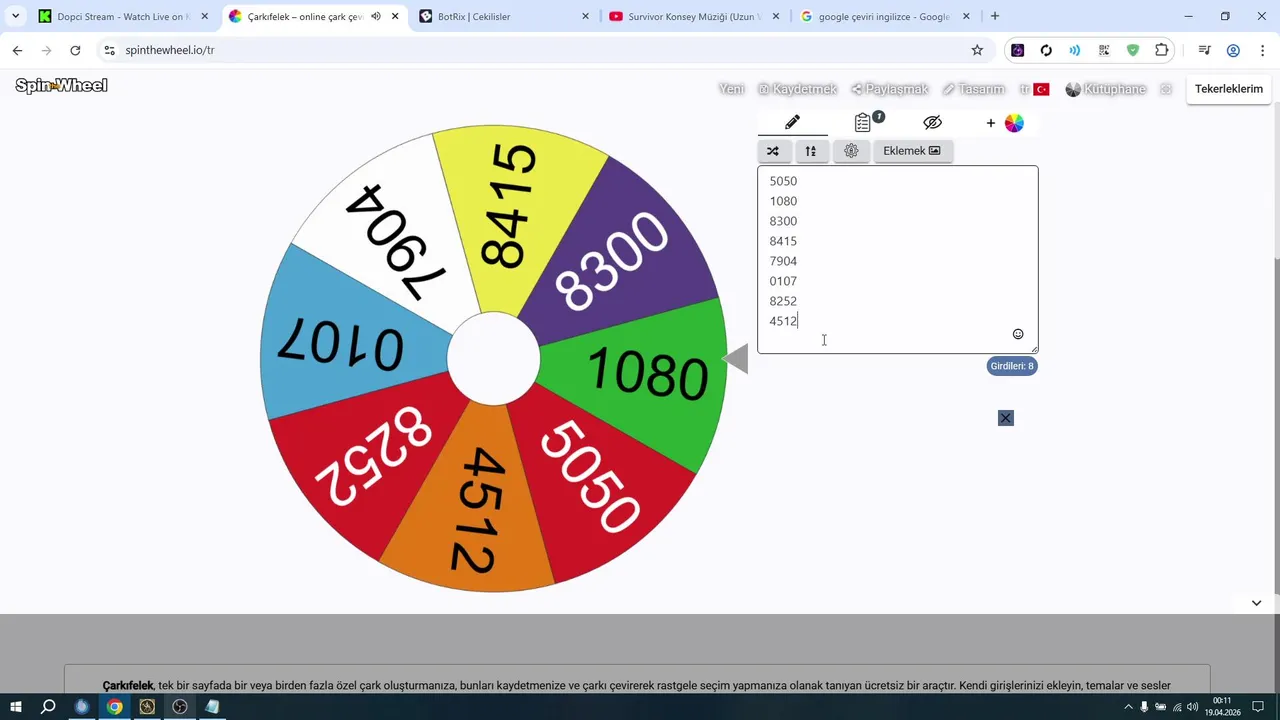Spin the wheel by clicking its center hub

(x=493, y=359)
